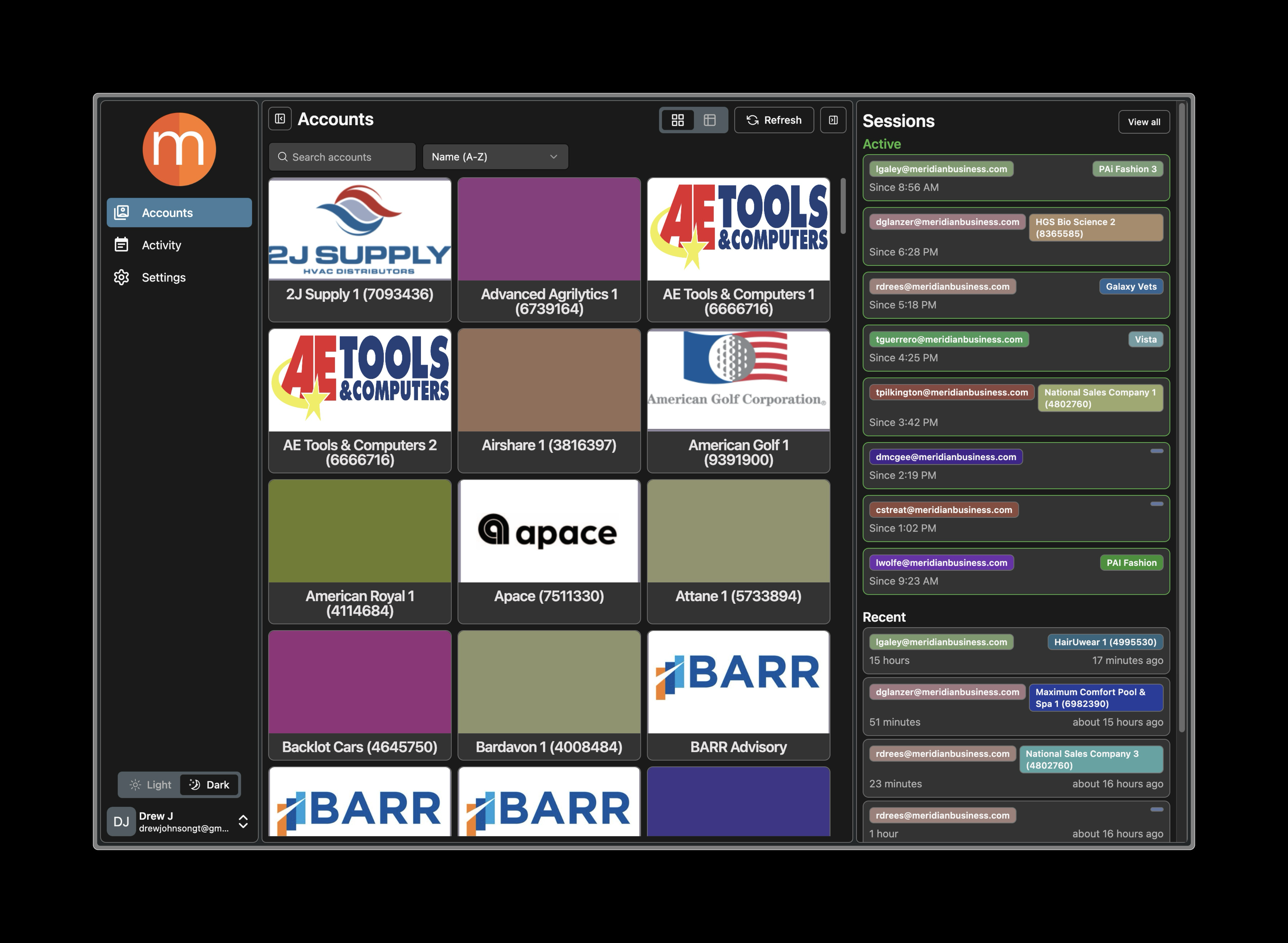Expand the Drew J user menu
This screenshot has height=943, width=1288.
pos(179,821)
